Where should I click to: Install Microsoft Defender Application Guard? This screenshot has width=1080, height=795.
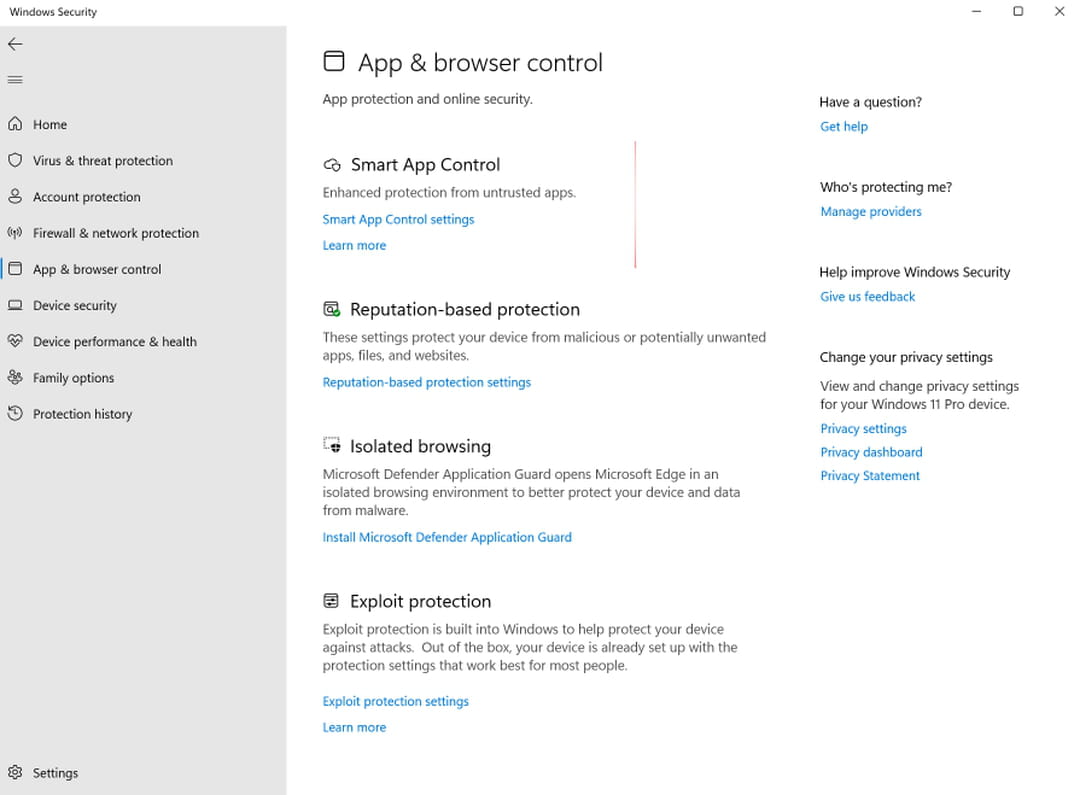point(447,537)
